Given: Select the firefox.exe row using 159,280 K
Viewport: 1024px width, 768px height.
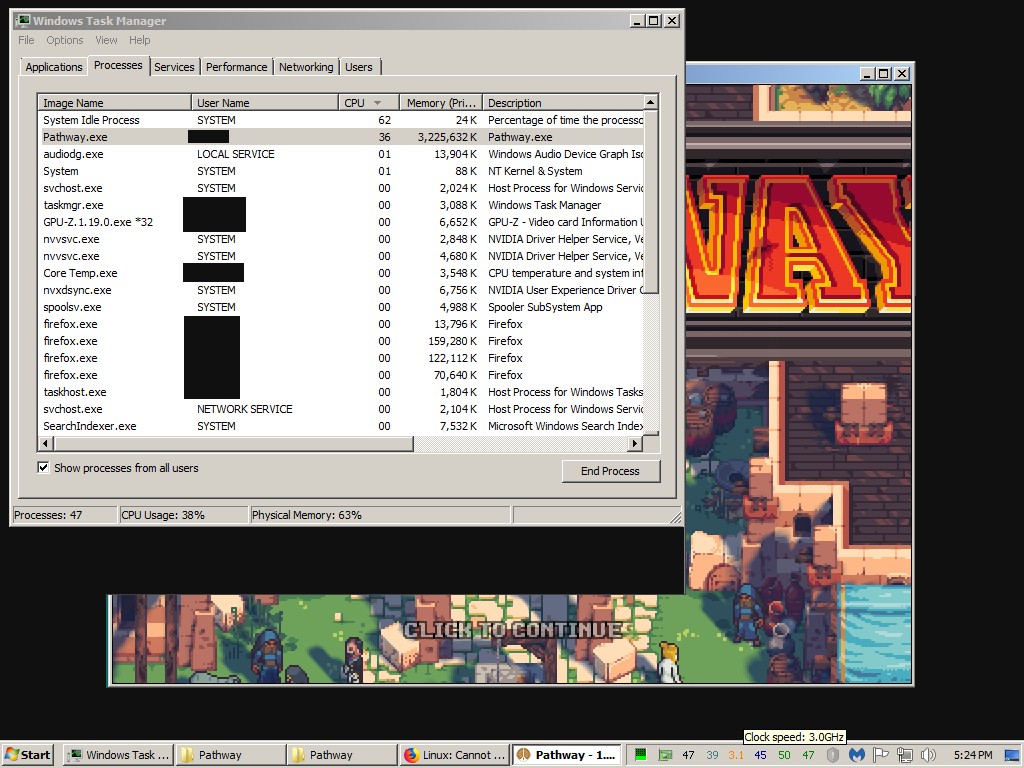Looking at the screenshot, I should coord(341,341).
